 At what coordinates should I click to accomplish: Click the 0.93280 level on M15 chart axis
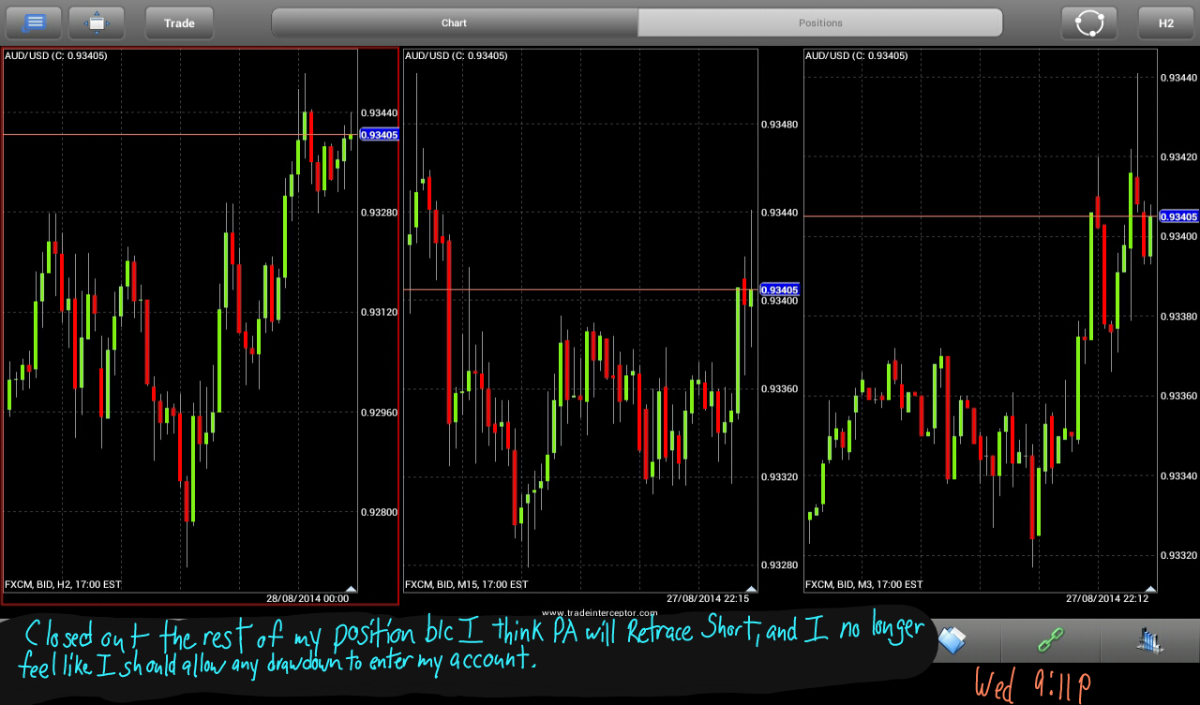779,565
